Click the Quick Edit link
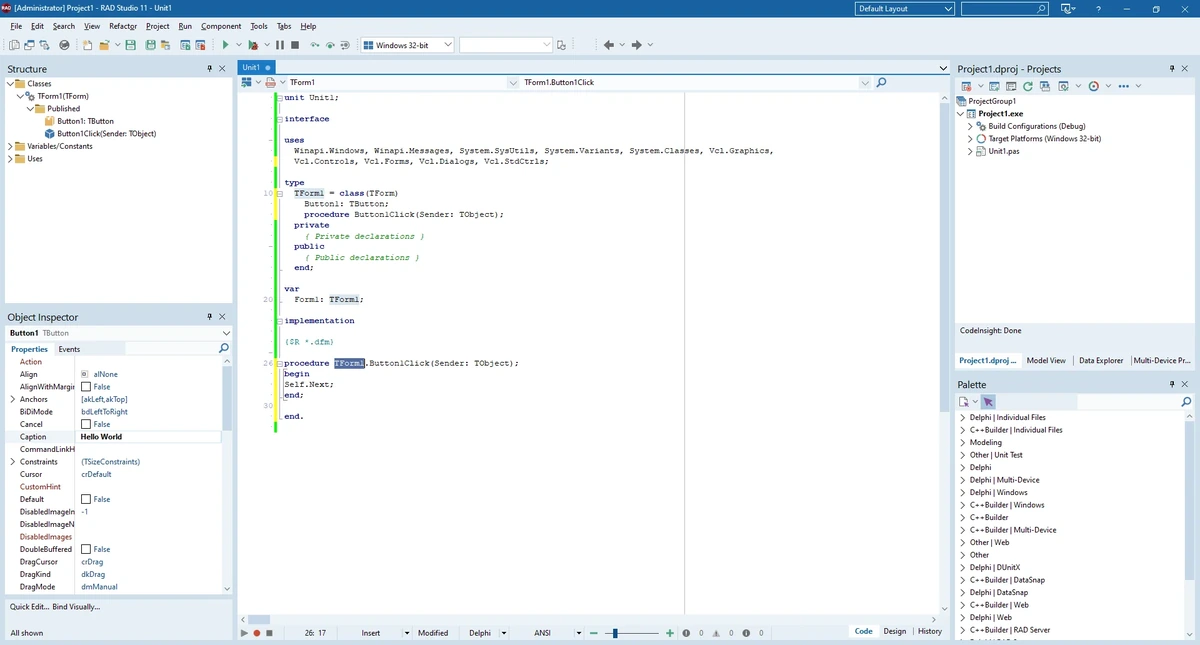This screenshot has height=645, width=1200. (29, 607)
